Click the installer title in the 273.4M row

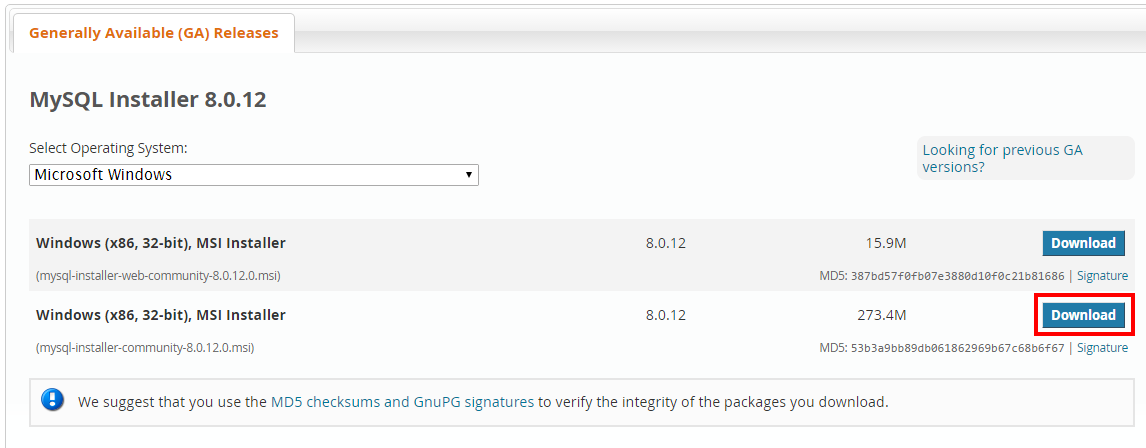tap(161, 316)
